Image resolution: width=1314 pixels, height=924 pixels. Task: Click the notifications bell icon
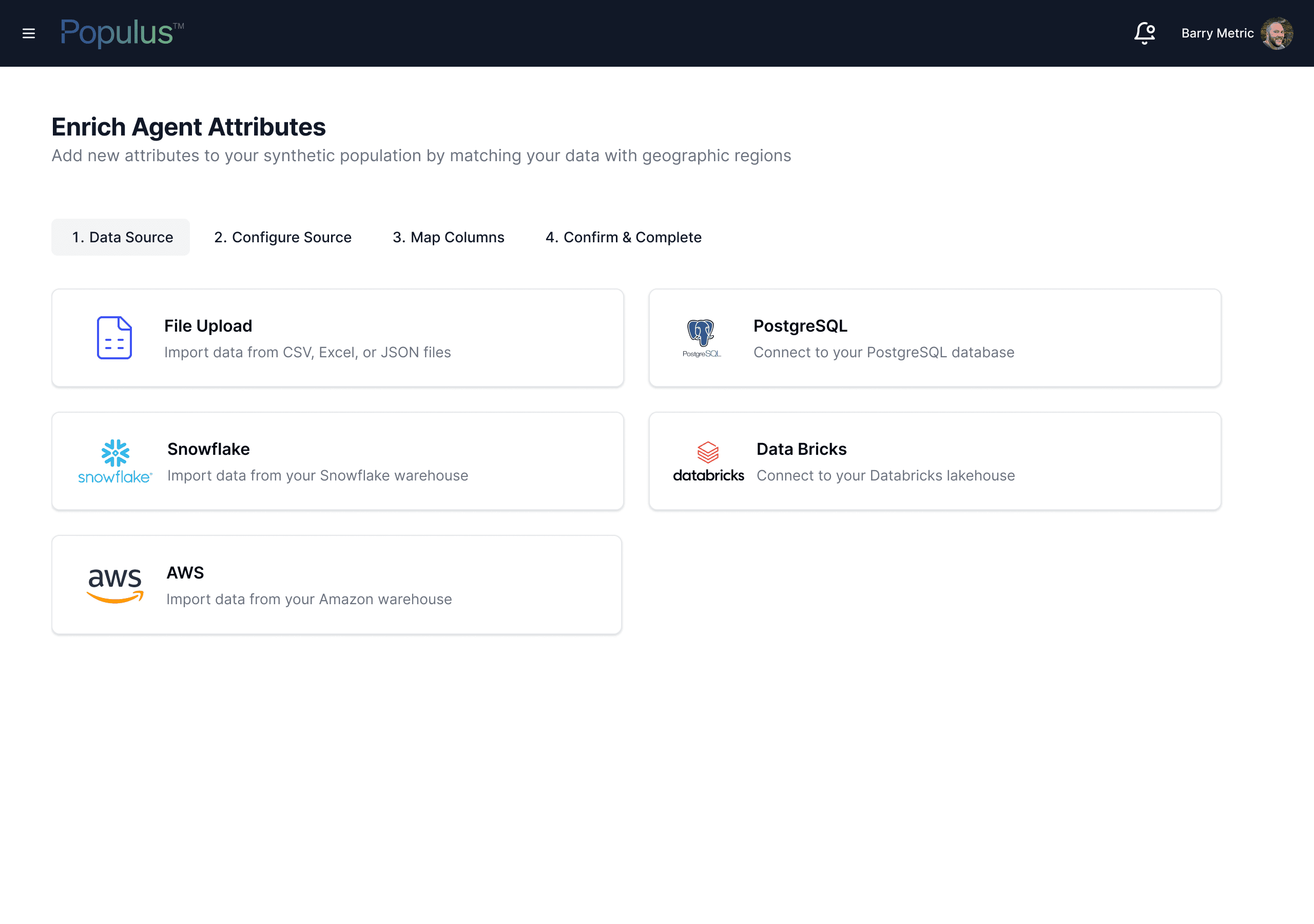pos(1145,33)
